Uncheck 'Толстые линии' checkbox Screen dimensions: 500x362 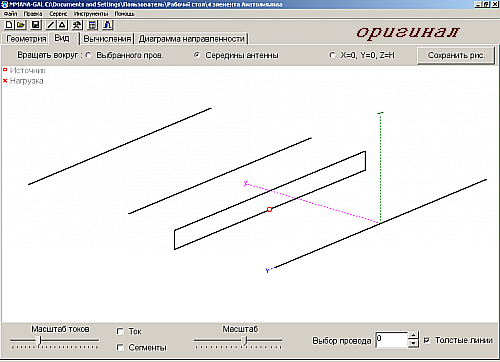pyautogui.click(x=427, y=340)
